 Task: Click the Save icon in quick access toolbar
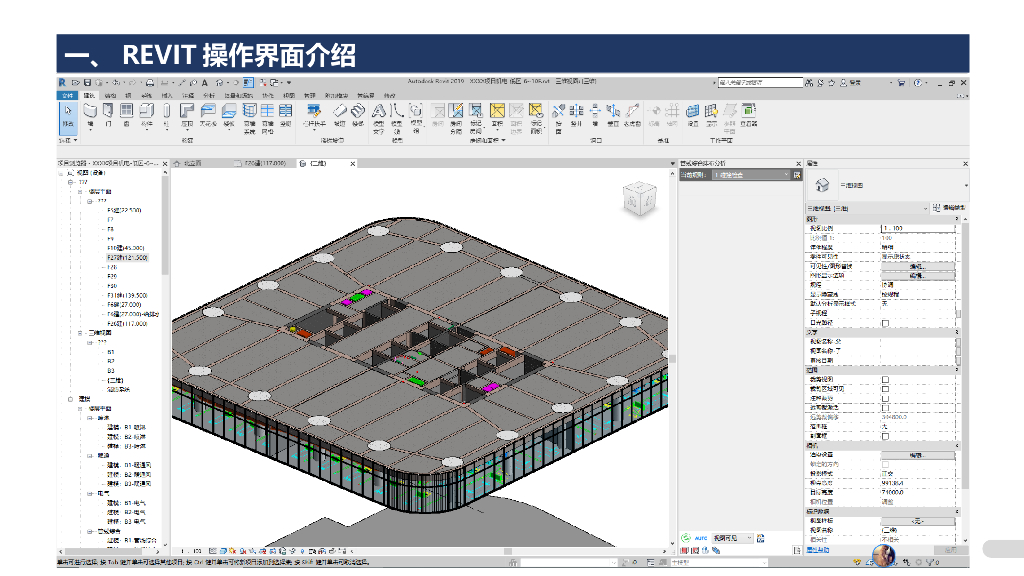pyautogui.click(x=88, y=82)
